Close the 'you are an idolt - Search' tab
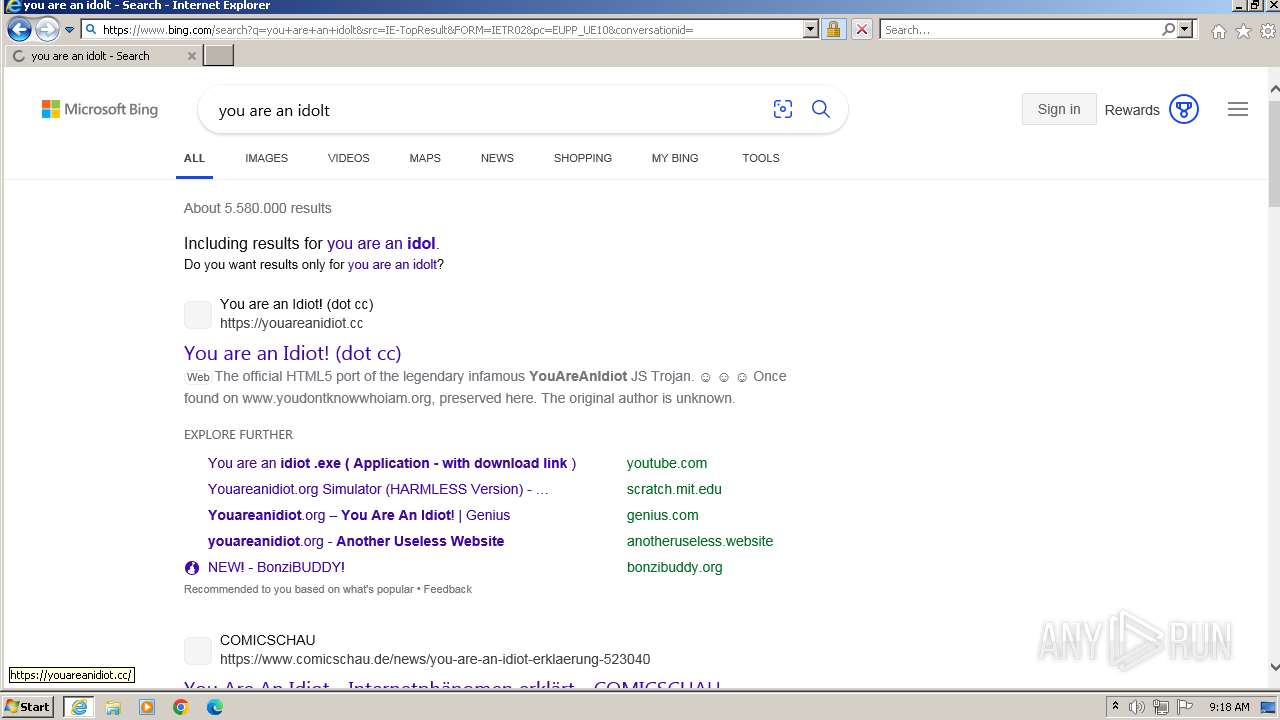 pyautogui.click(x=192, y=56)
